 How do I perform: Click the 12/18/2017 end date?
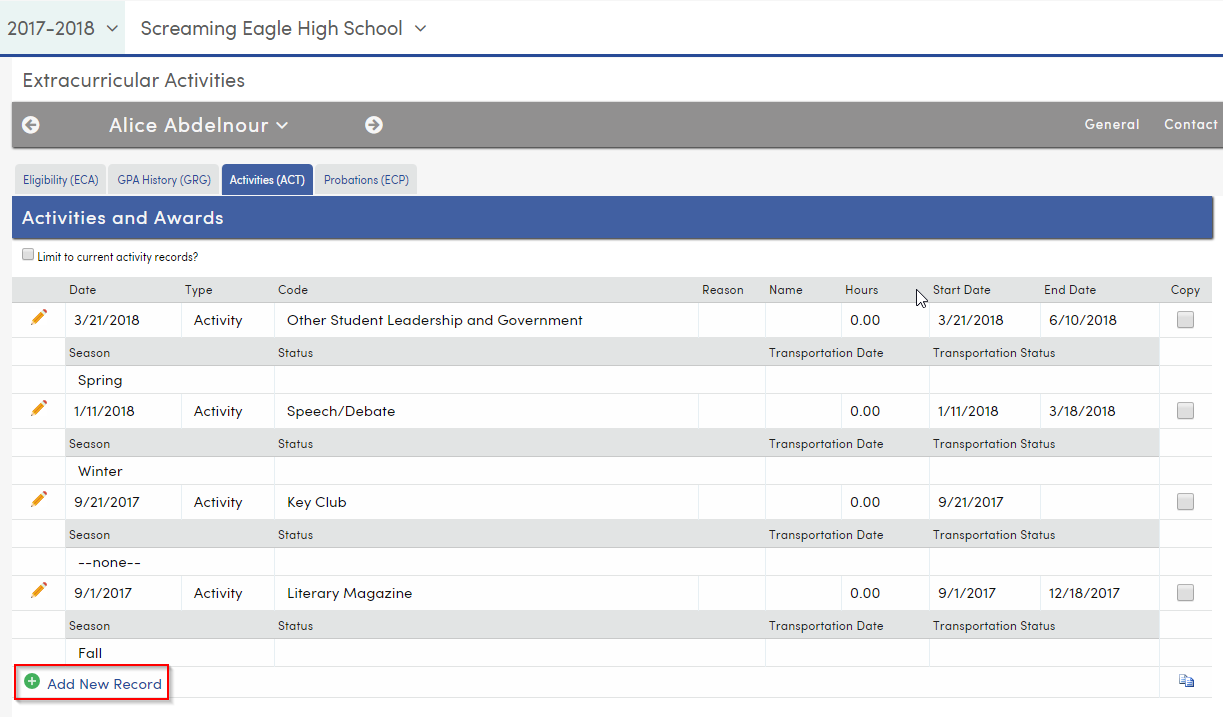point(1085,593)
